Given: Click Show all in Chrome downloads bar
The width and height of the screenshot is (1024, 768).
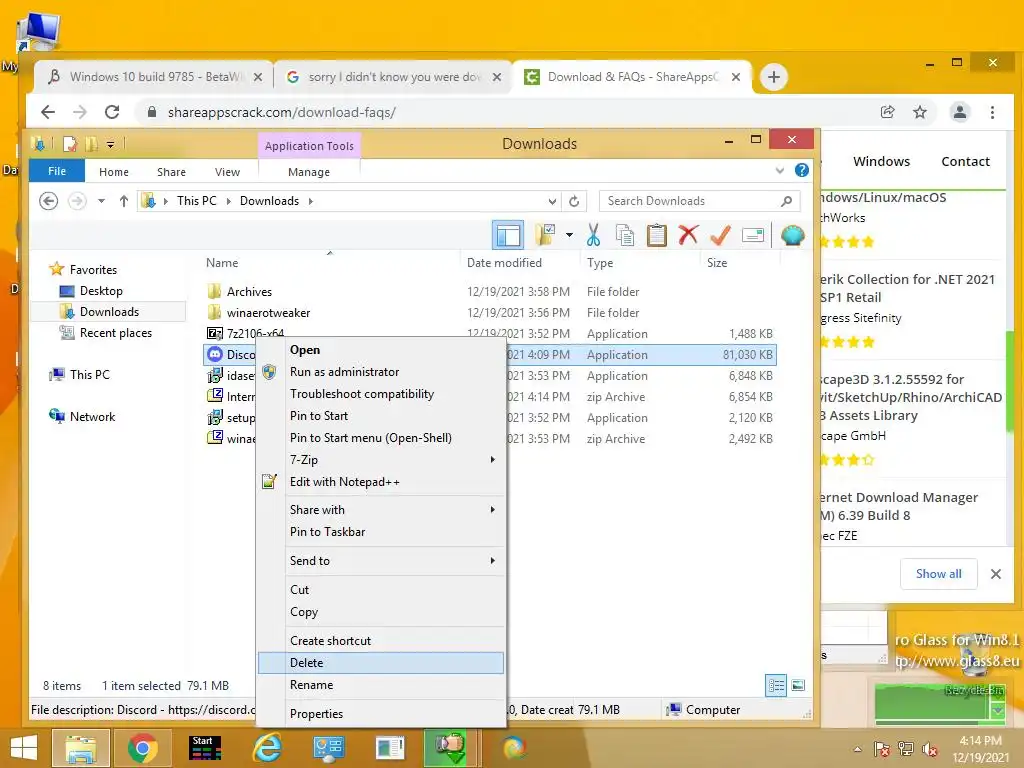Looking at the screenshot, I should pos(938,574).
